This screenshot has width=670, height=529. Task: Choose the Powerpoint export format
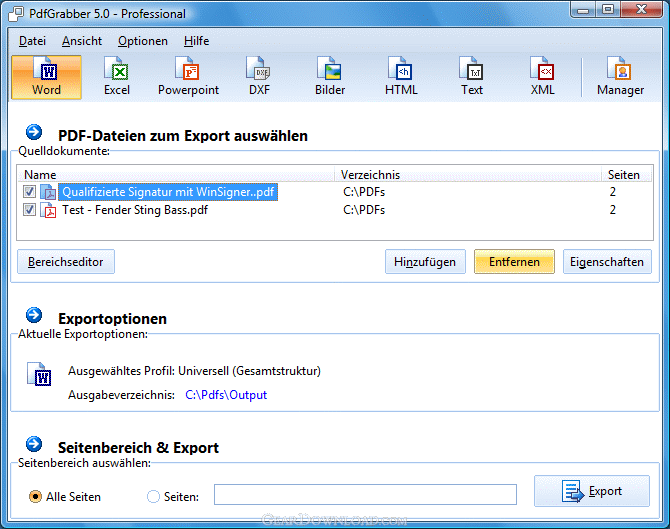(x=188, y=77)
